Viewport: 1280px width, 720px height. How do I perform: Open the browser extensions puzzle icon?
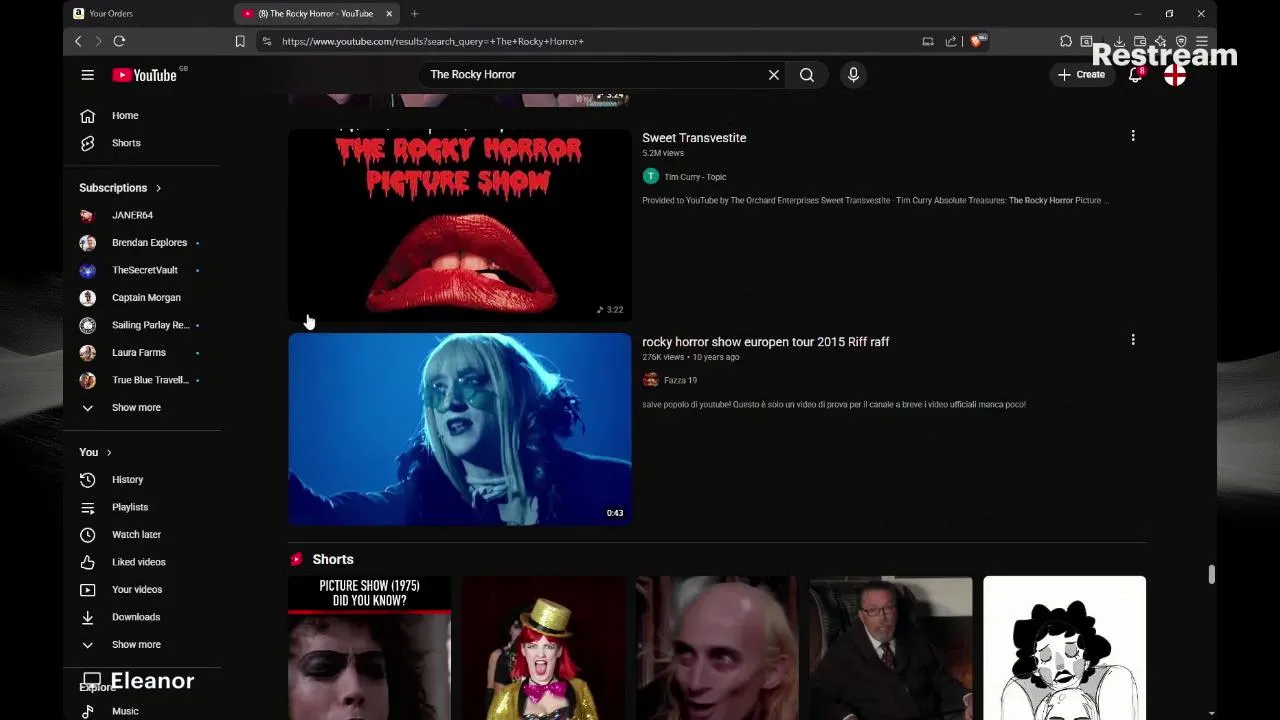pos(1066,41)
